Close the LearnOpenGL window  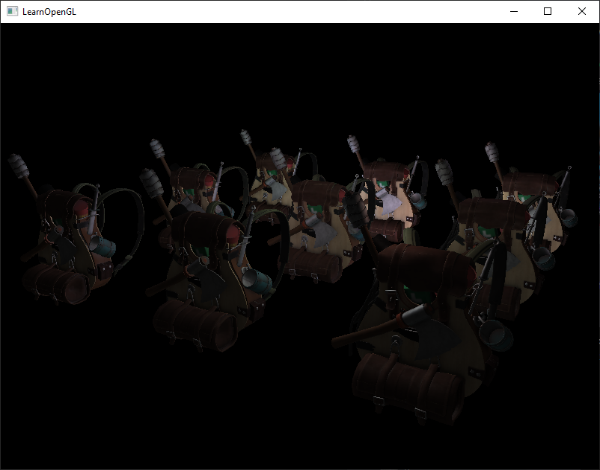click(582, 11)
